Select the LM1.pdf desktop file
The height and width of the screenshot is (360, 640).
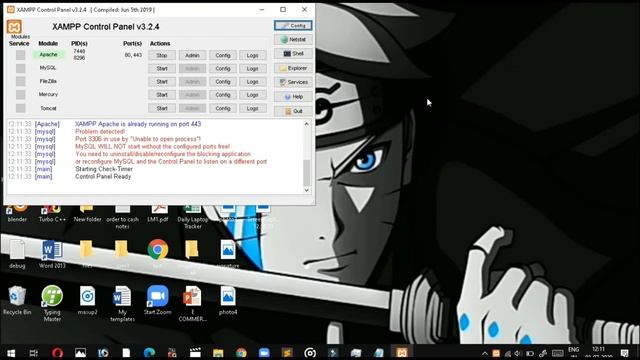158,214
